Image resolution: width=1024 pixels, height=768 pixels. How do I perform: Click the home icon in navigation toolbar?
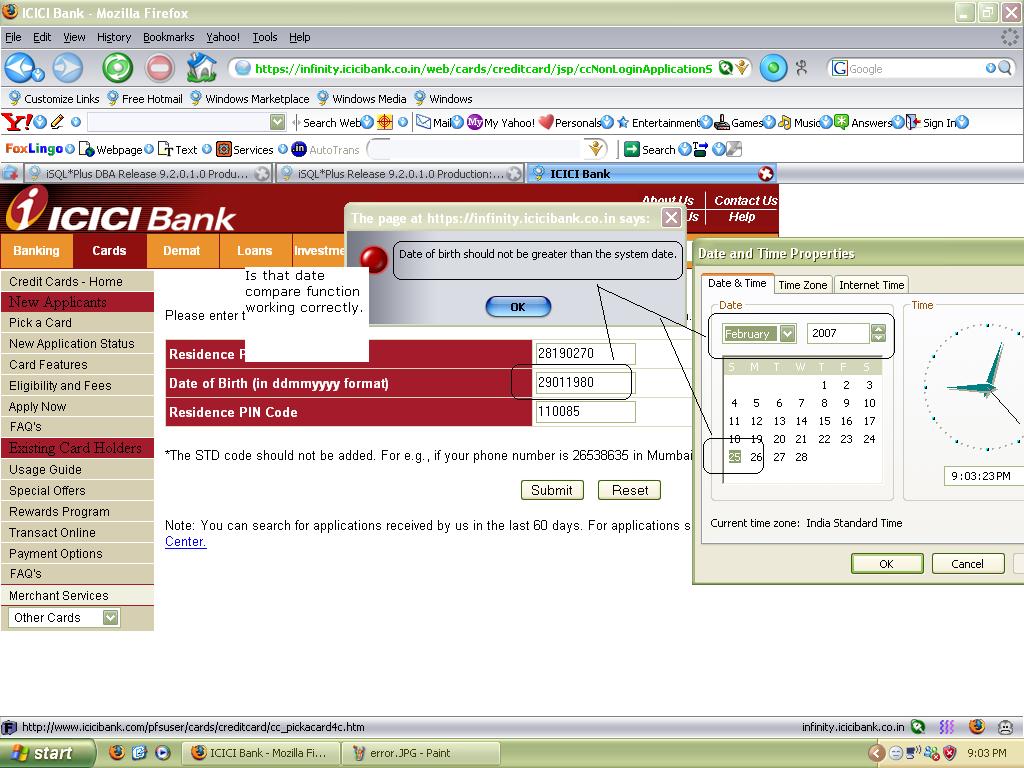click(201, 68)
